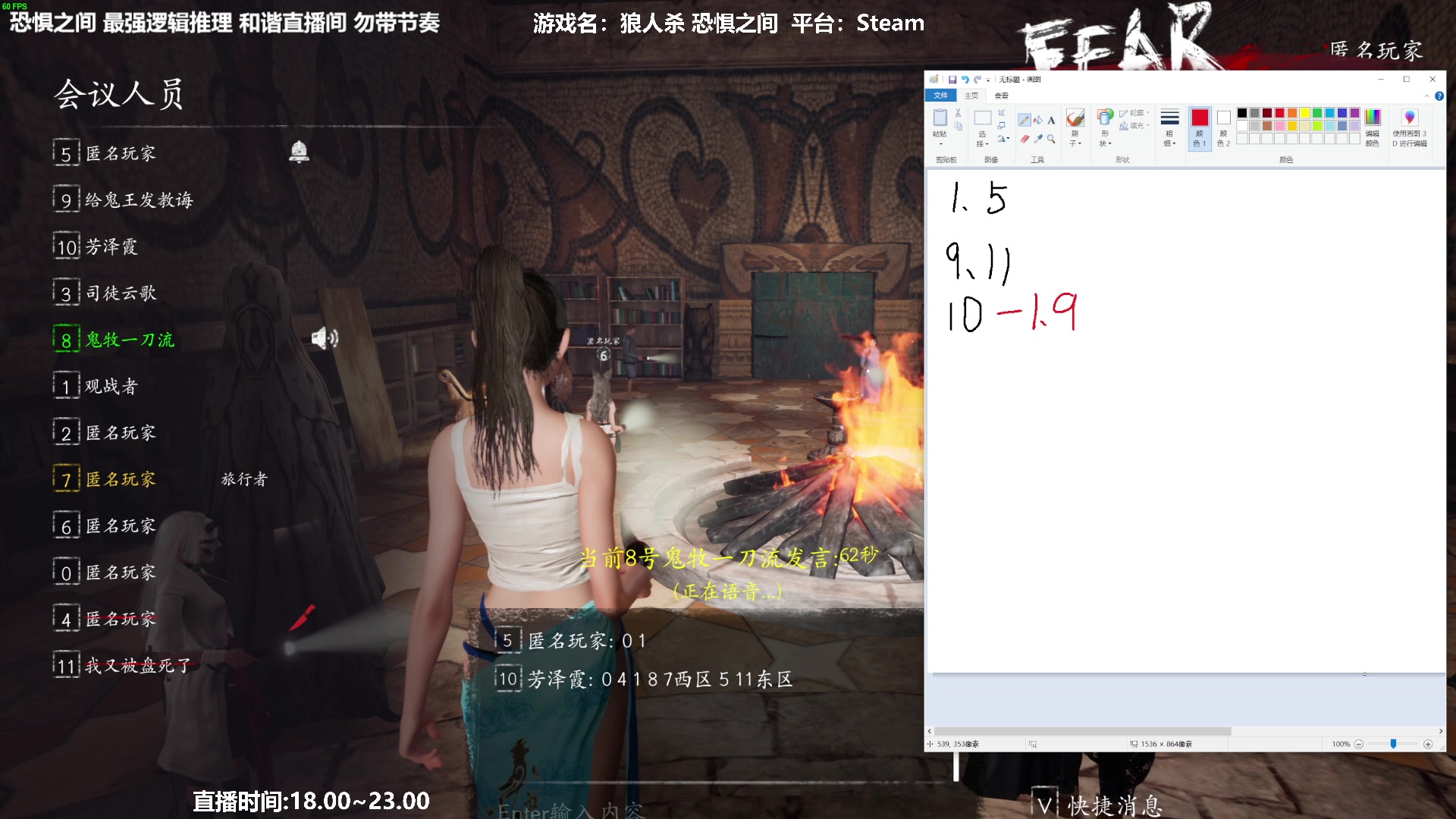This screenshot has width=1456, height=819.
Task: Collapse the Paint ribbon chevron
Action: click(x=1426, y=96)
